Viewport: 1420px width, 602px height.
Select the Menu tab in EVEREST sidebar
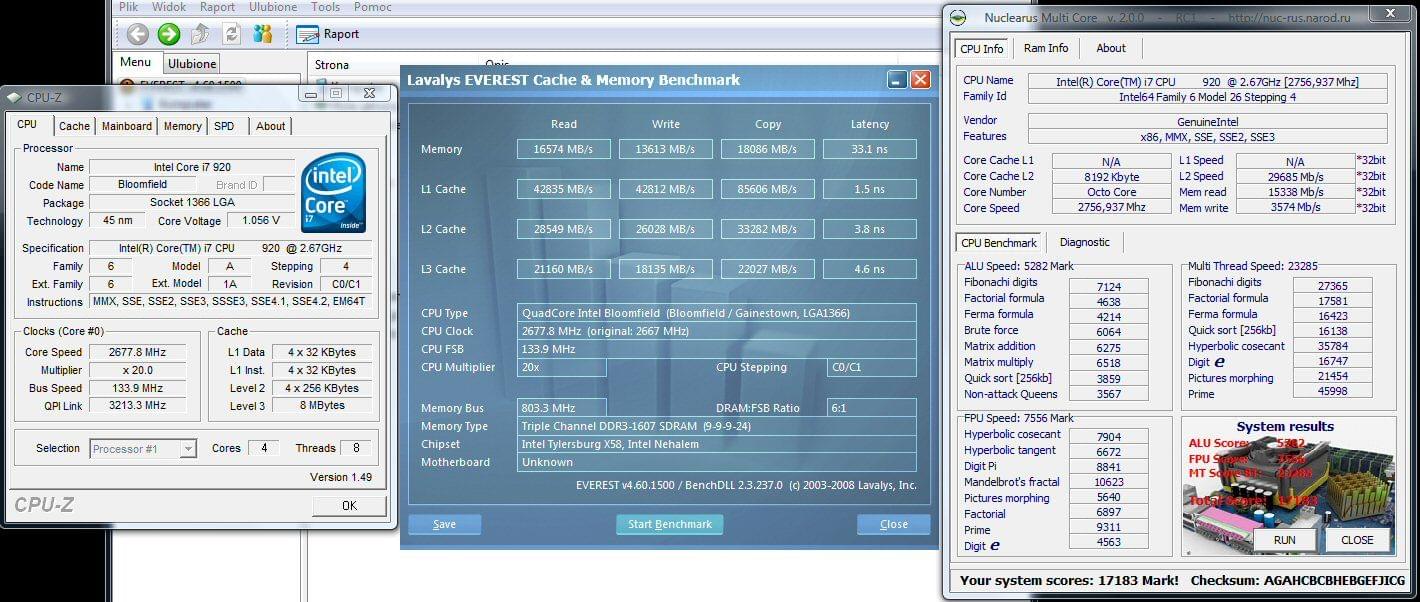[x=136, y=63]
